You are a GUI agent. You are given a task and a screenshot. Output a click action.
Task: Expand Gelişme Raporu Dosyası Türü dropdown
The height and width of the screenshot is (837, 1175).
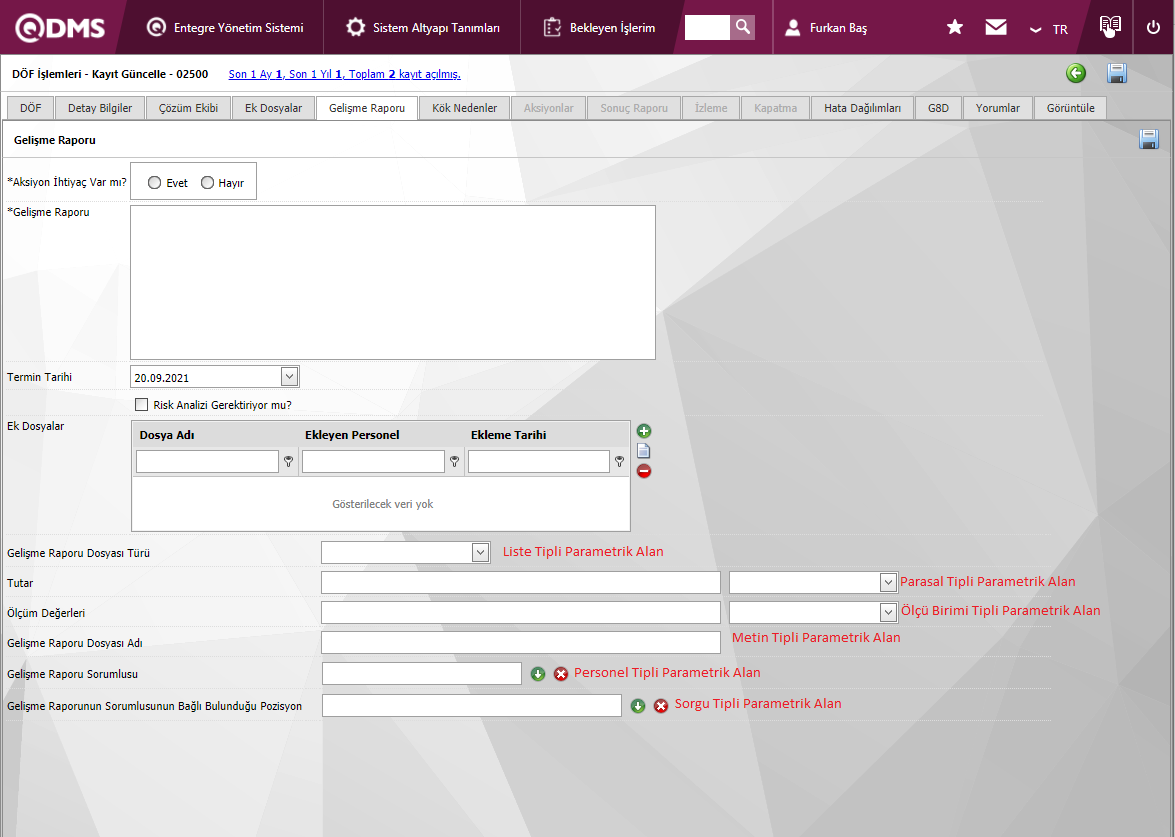tap(480, 552)
